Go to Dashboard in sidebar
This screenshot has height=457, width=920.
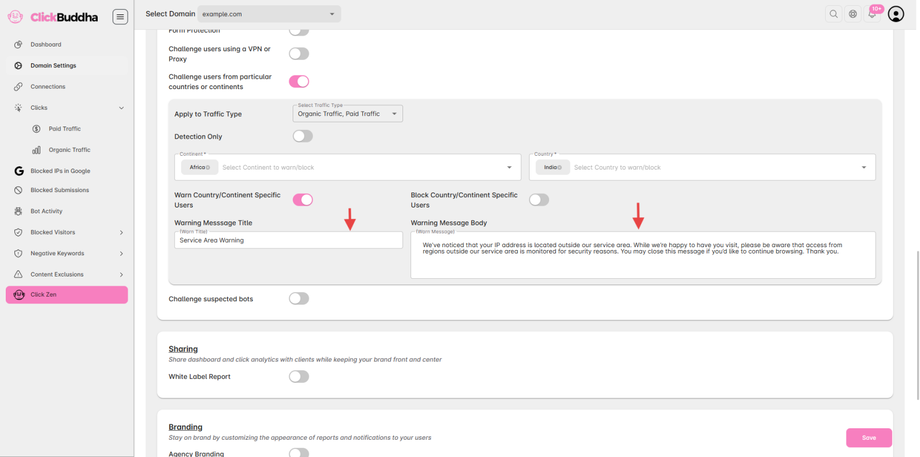pos(46,45)
